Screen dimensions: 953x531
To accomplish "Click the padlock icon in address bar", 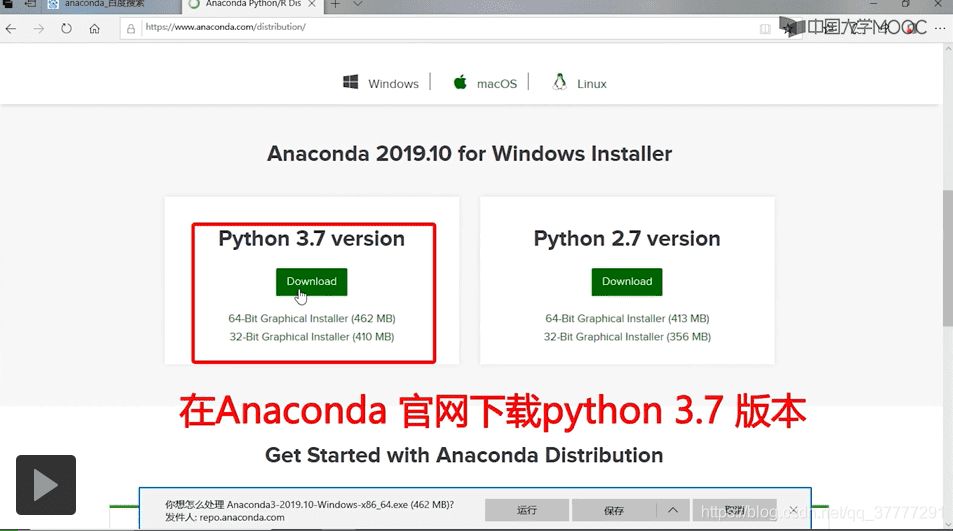I will pos(131,29).
